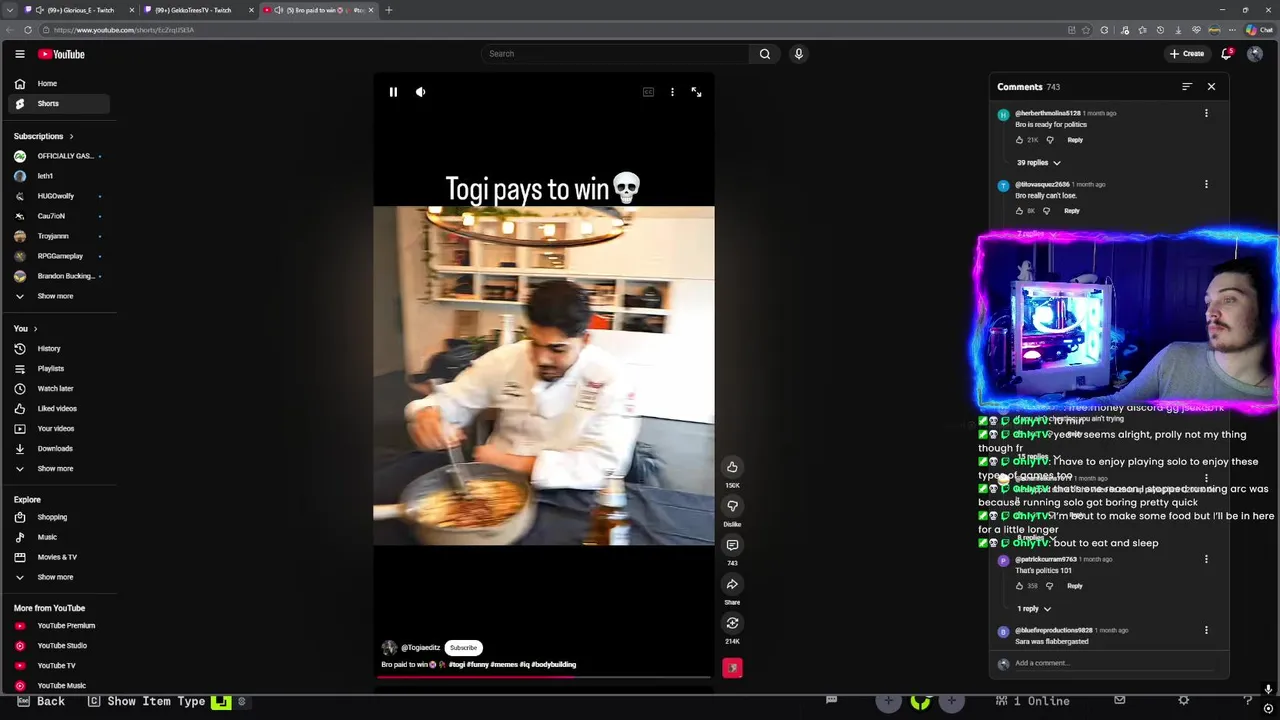
Task: Switch to the Glorious_E Twitch tab
Action: tap(78, 10)
